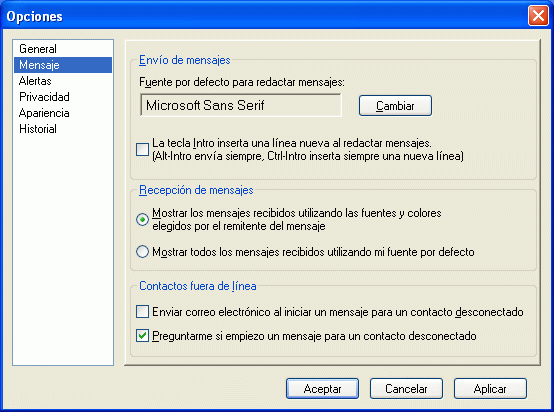Click the Aplicar button
Image resolution: width=554 pixels, height=412 pixels.
coord(490,389)
